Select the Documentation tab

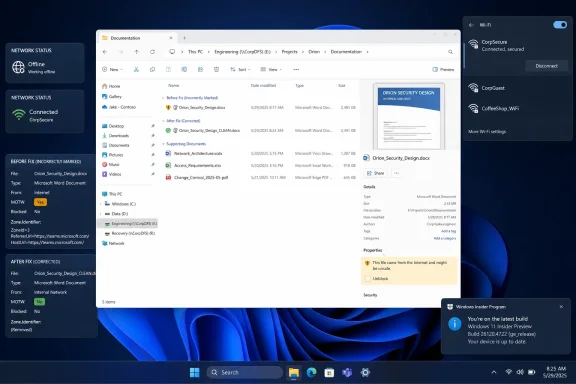(x=137, y=38)
